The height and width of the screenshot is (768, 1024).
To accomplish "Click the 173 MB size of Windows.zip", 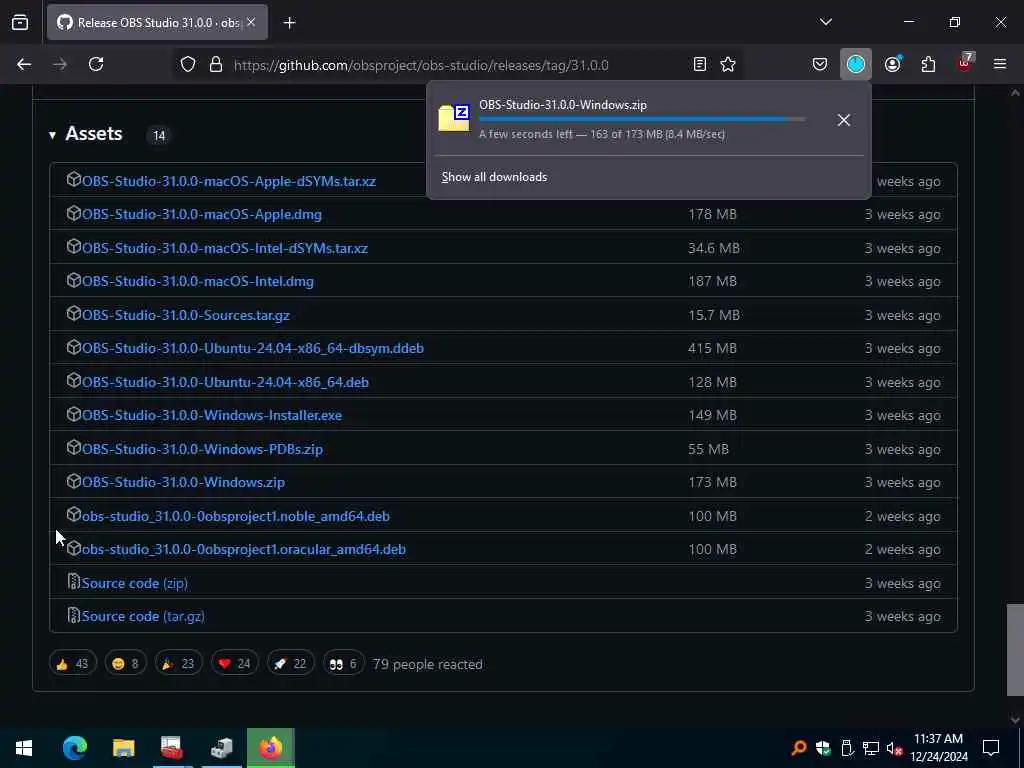I will click(712, 482).
